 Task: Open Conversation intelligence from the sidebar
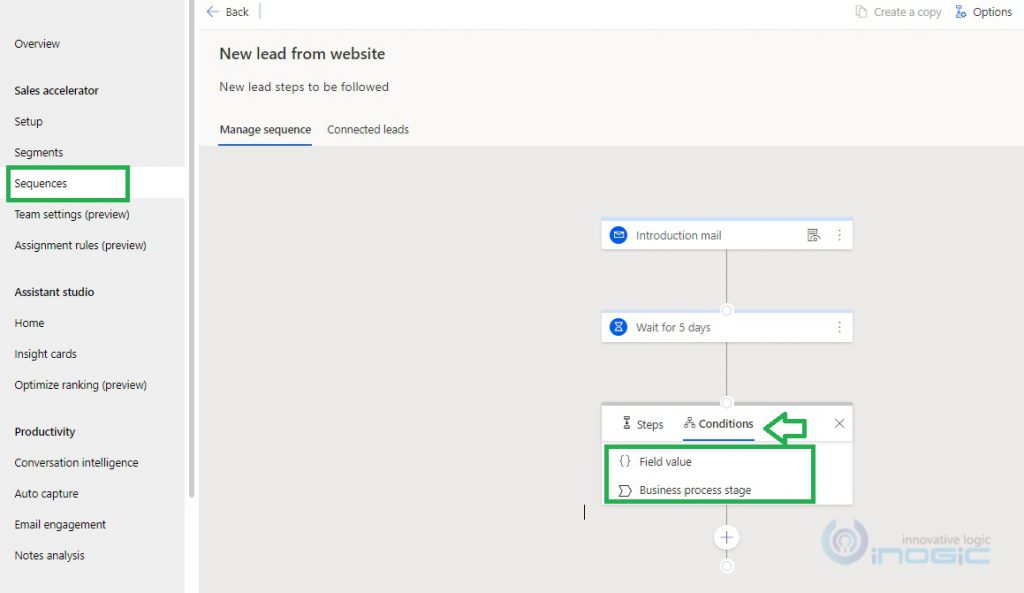[x=76, y=462]
